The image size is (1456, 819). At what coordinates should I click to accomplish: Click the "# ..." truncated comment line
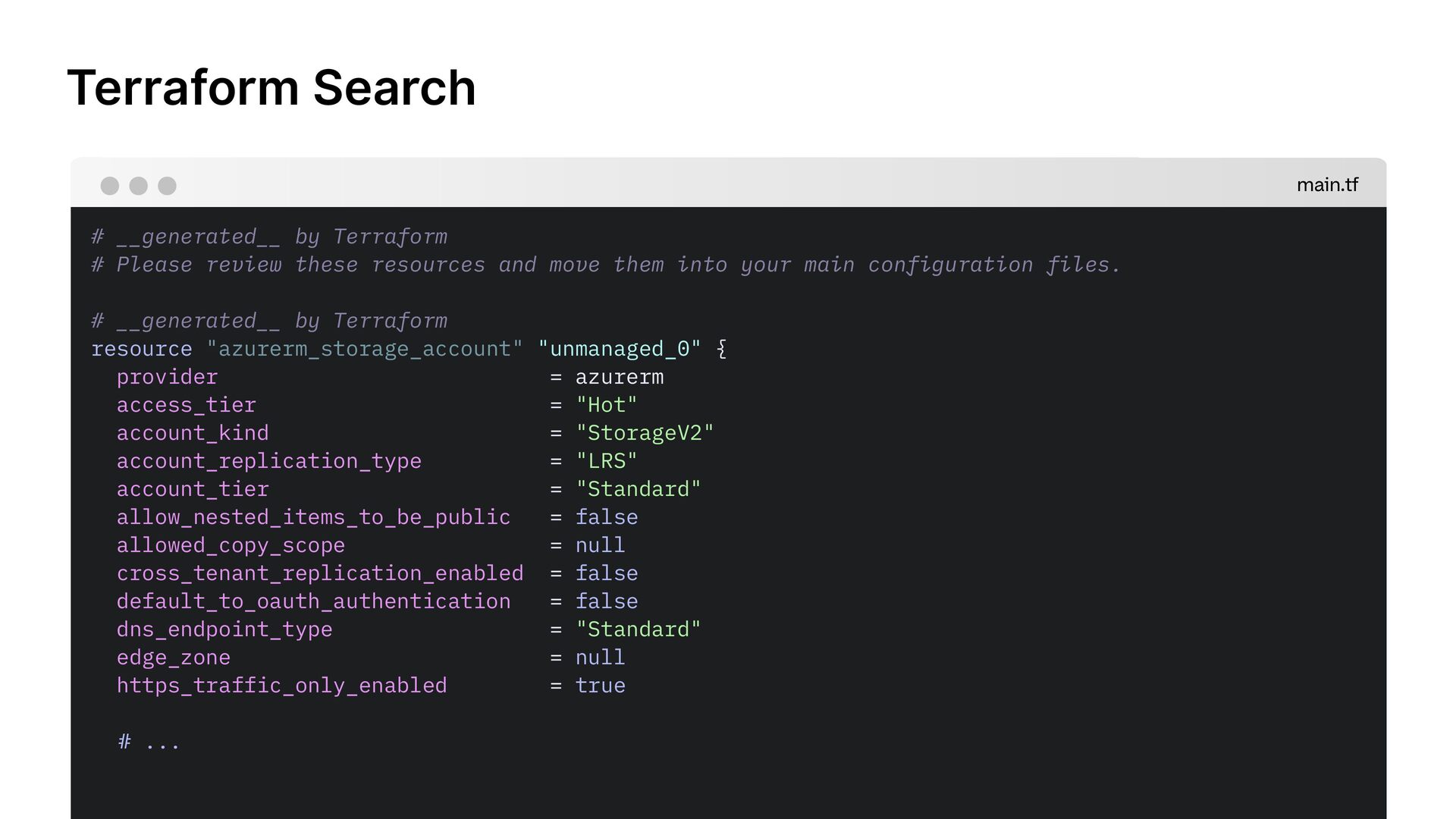(149, 742)
